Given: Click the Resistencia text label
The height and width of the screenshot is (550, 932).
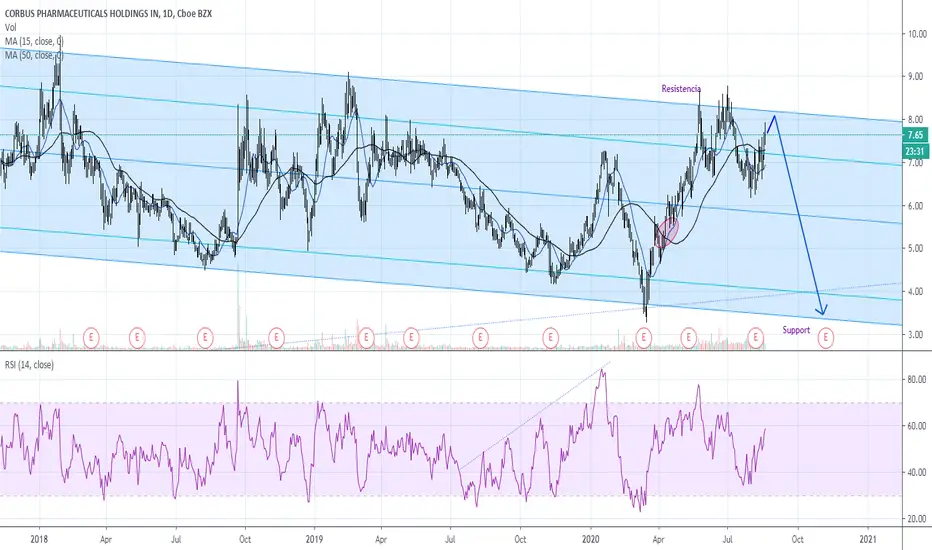Looking at the screenshot, I should pyautogui.click(x=681, y=89).
